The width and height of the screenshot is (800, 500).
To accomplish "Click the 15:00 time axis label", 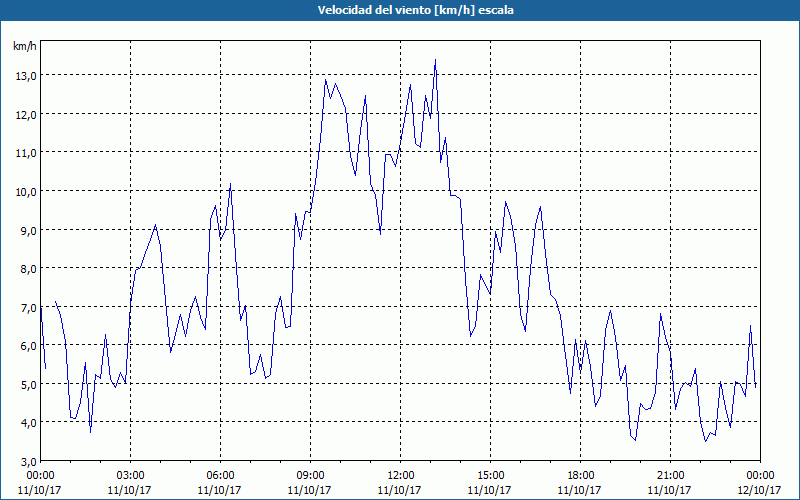I will click(490, 476).
